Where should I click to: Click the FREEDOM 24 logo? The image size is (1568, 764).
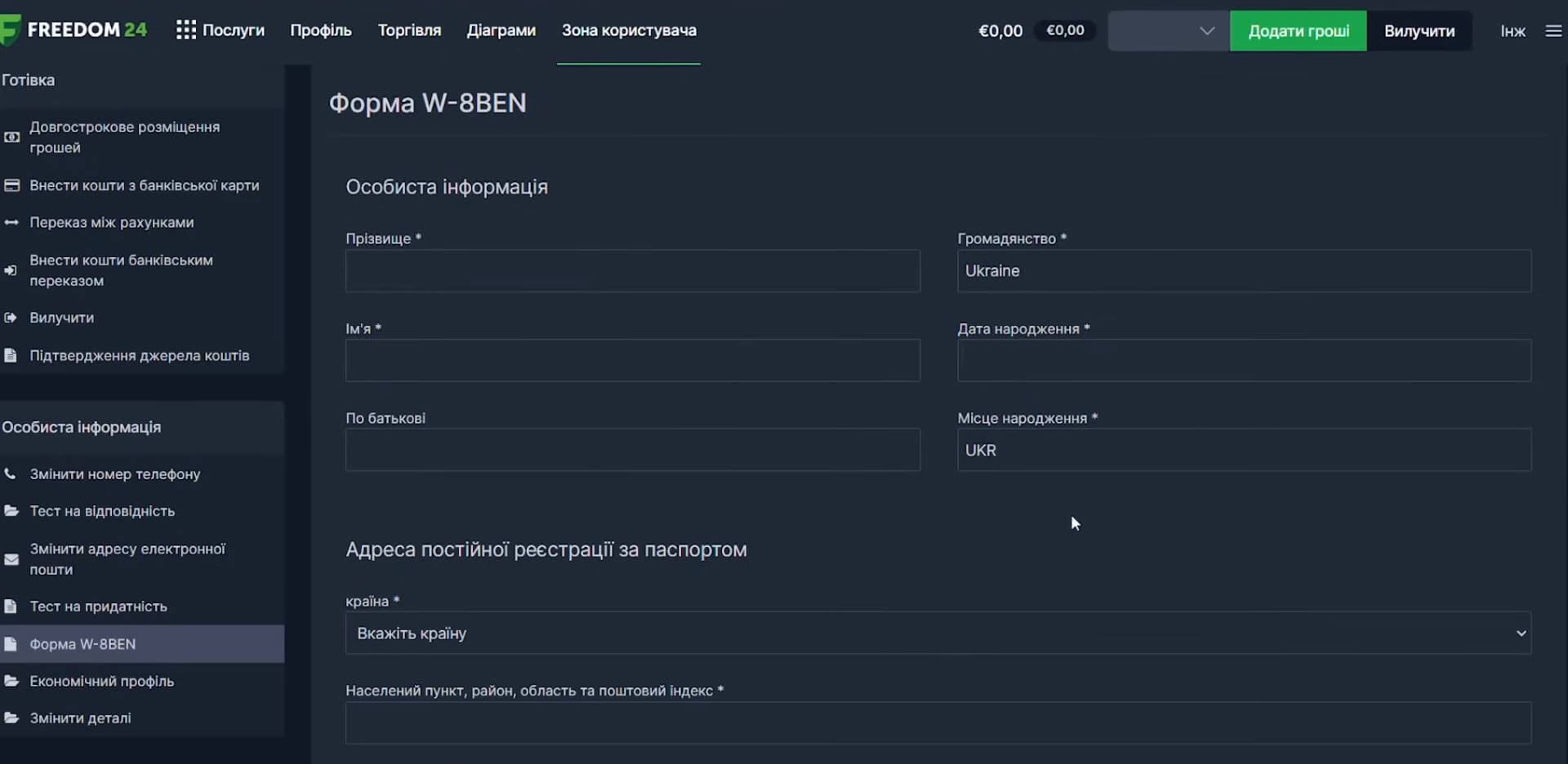click(73, 30)
